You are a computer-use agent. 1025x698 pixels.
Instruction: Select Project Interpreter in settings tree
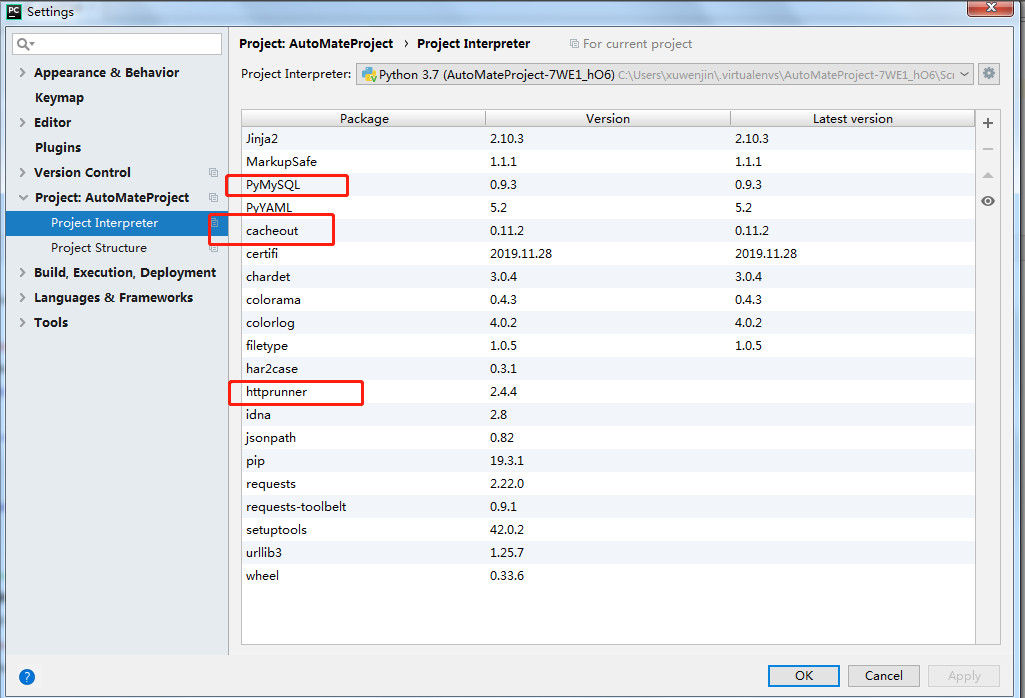coord(117,223)
